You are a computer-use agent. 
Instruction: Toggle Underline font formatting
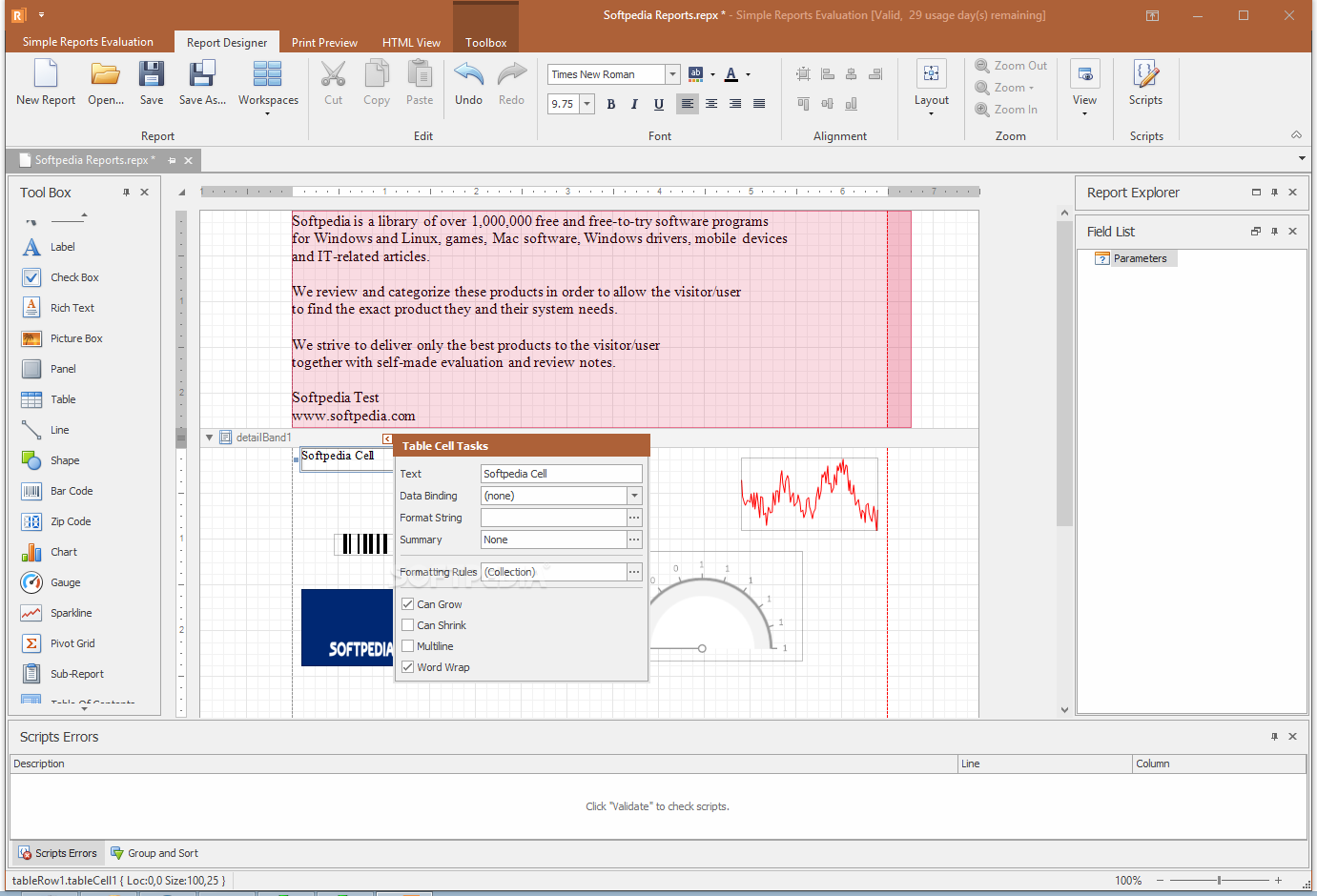(658, 104)
